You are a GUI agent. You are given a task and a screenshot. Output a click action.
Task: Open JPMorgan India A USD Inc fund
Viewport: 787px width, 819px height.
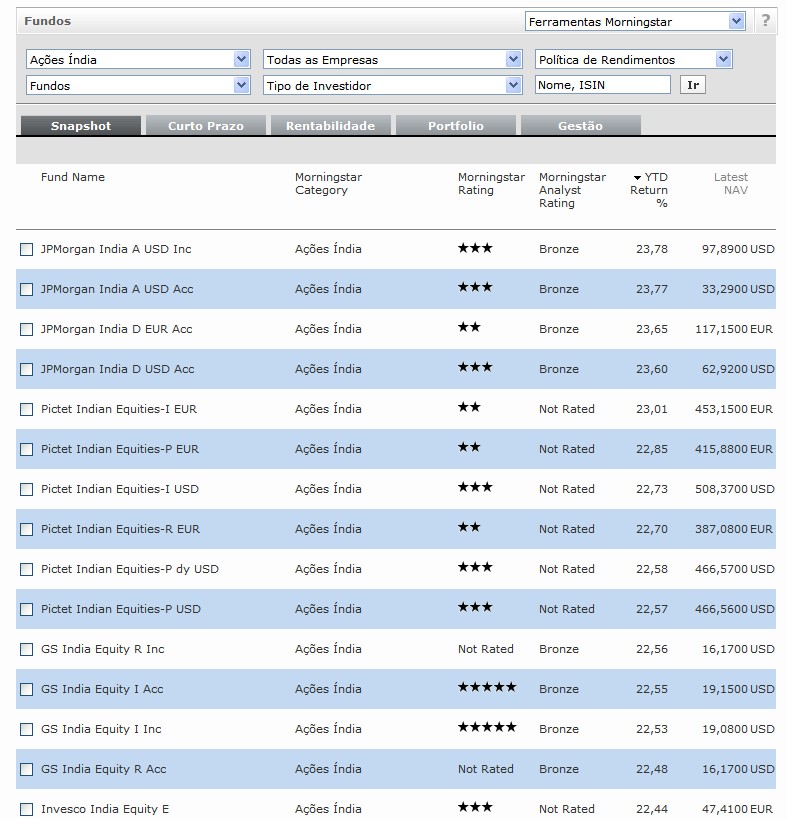[x=116, y=249]
